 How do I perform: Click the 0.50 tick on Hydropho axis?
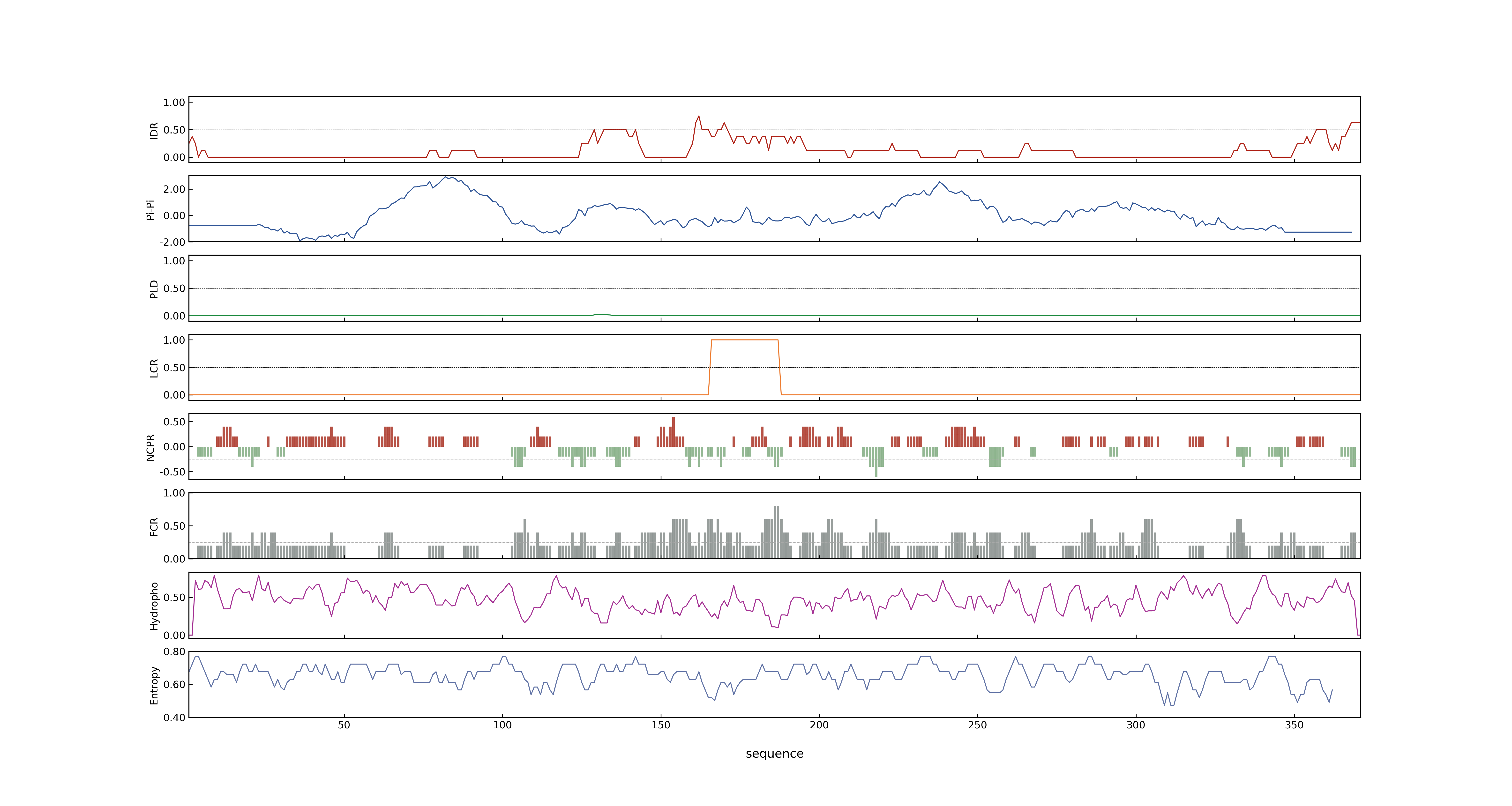click(174, 598)
